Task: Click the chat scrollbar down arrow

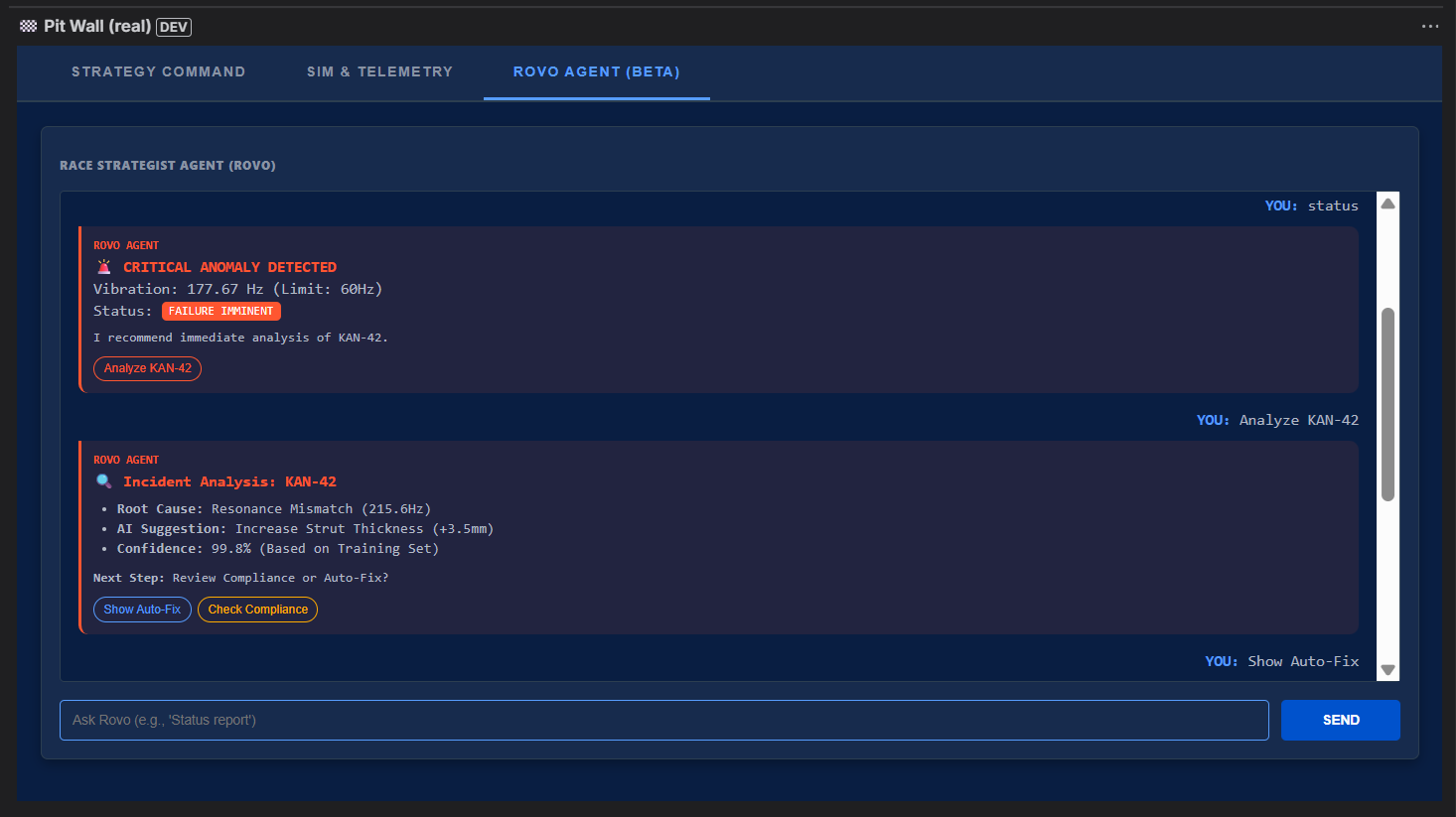Action: 1388,670
